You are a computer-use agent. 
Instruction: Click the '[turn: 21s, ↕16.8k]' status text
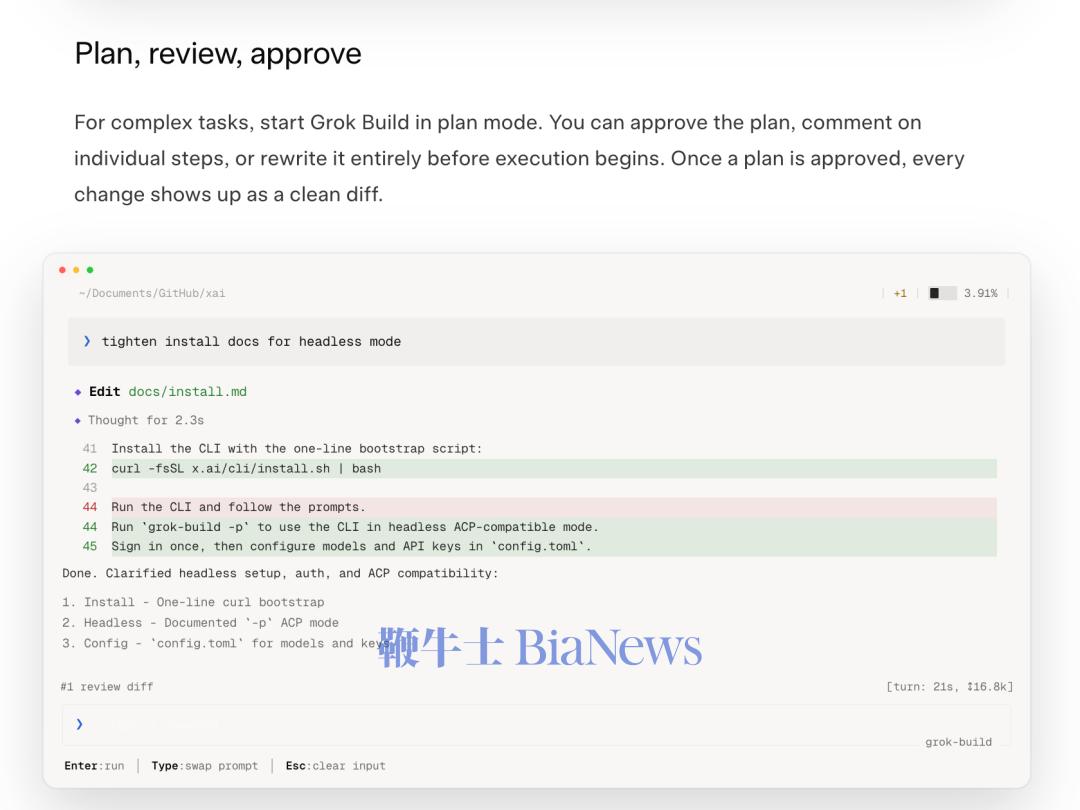pos(949,687)
